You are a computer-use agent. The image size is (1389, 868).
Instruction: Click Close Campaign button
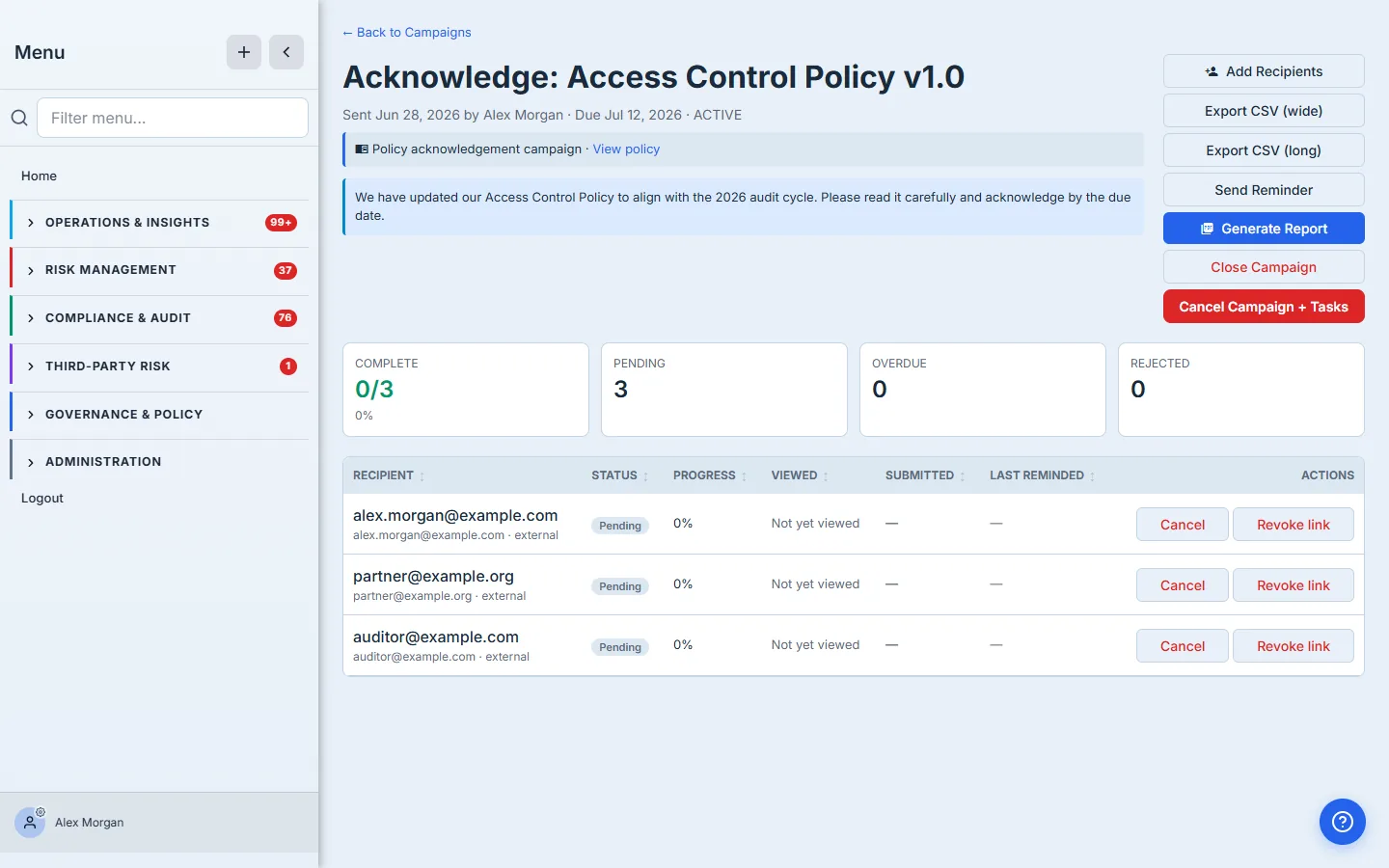coord(1264,267)
